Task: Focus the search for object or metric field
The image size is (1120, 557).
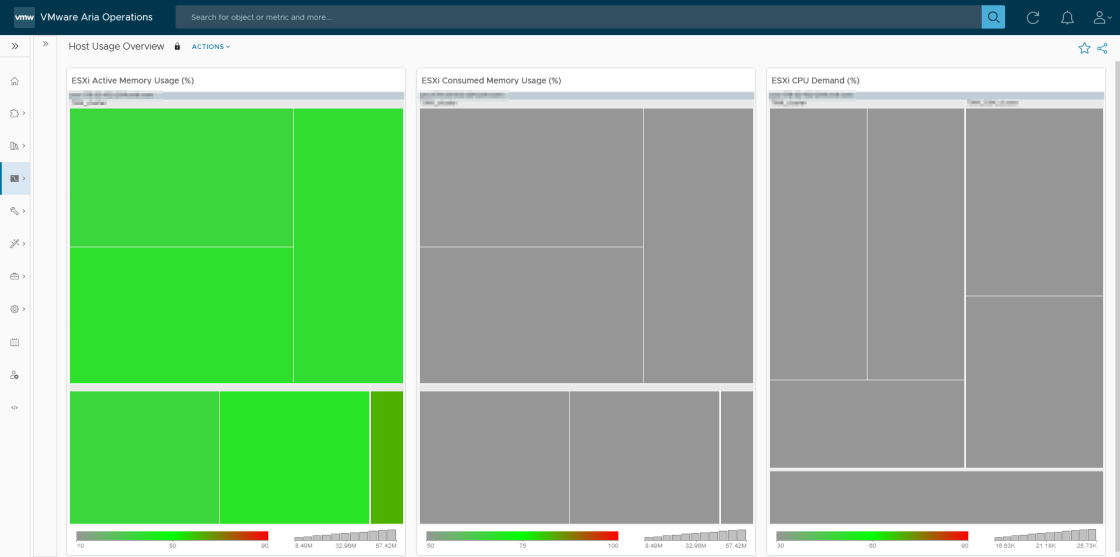Action: pos(578,17)
